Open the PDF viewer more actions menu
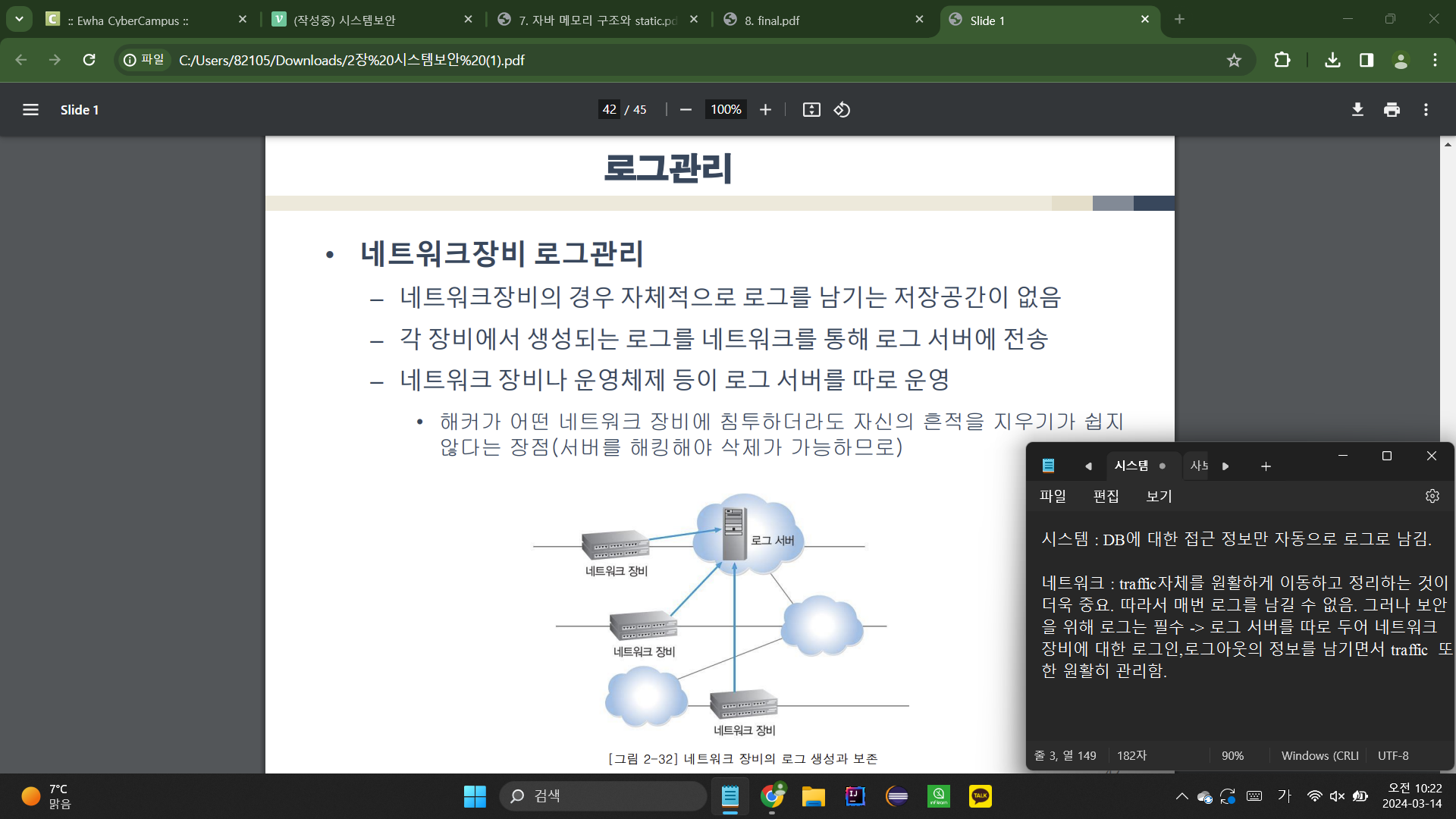Image resolution: width=1456 pixels, height=819 pixels. click(1426, 110)
